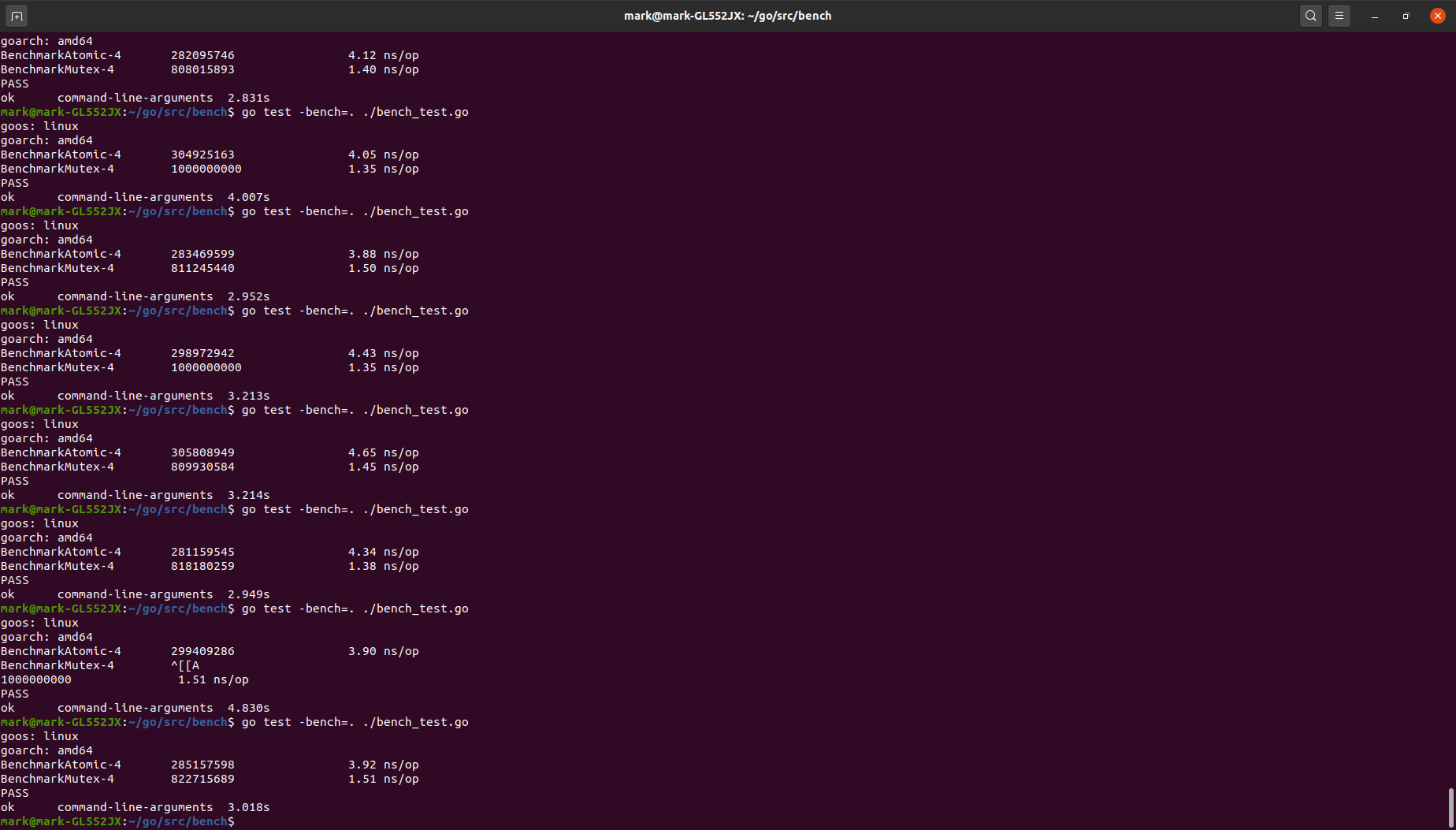Restore the terminal window size
1456x830 pixels.
pyautogui.click(x=1406, y=16)
